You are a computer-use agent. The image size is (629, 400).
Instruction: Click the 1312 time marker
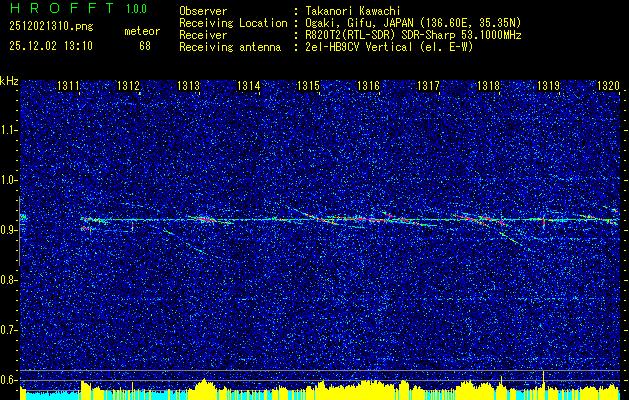128,85
